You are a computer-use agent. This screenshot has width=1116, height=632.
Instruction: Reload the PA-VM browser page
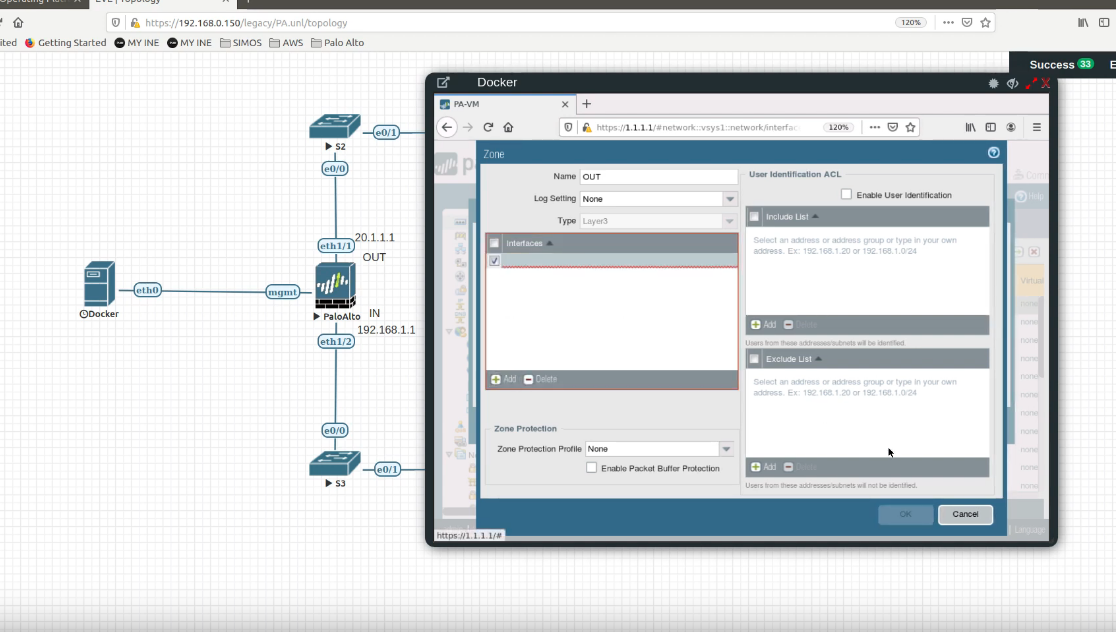coord(488,127)
